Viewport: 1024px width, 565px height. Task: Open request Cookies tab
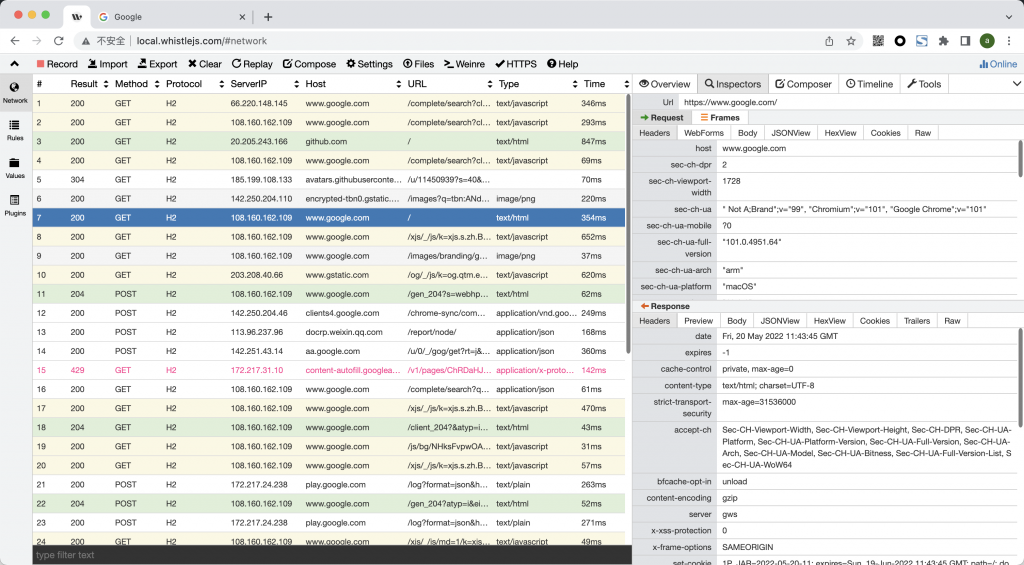tap(885, 132)
